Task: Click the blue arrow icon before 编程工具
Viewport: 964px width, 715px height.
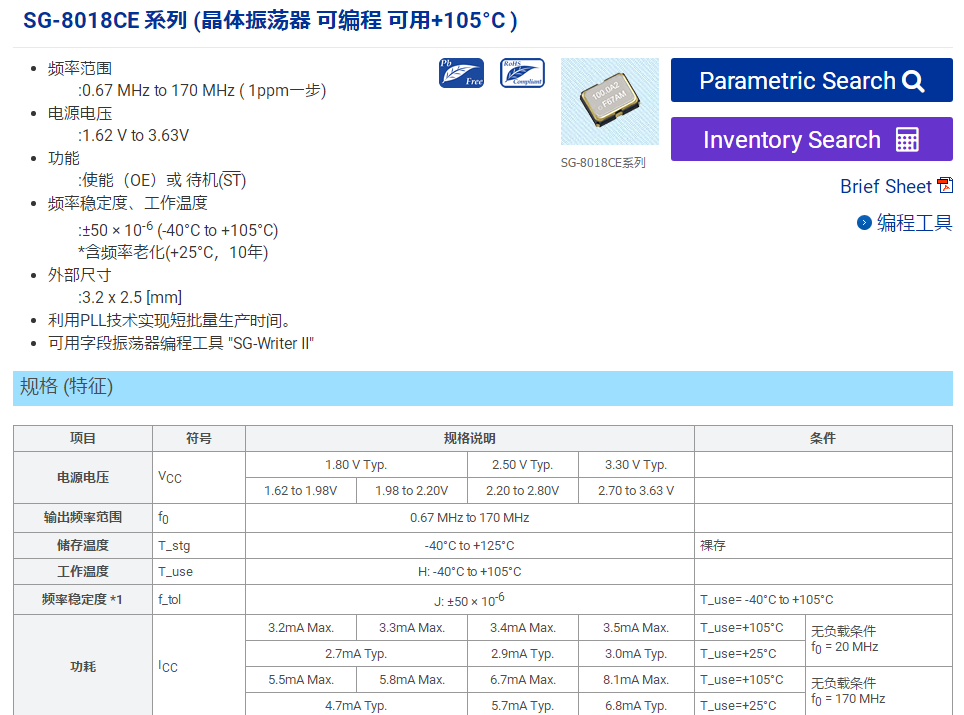Action: pyautogui.click(x=864, y=223)
